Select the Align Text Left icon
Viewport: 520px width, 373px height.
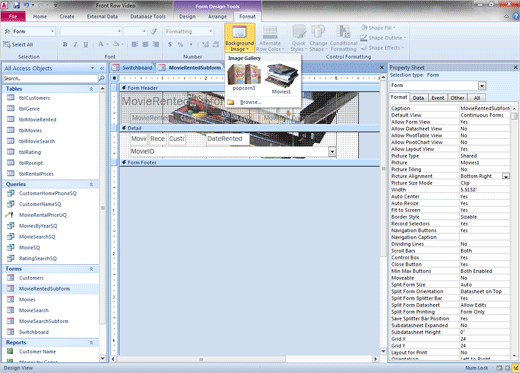(x=135, y=44)
